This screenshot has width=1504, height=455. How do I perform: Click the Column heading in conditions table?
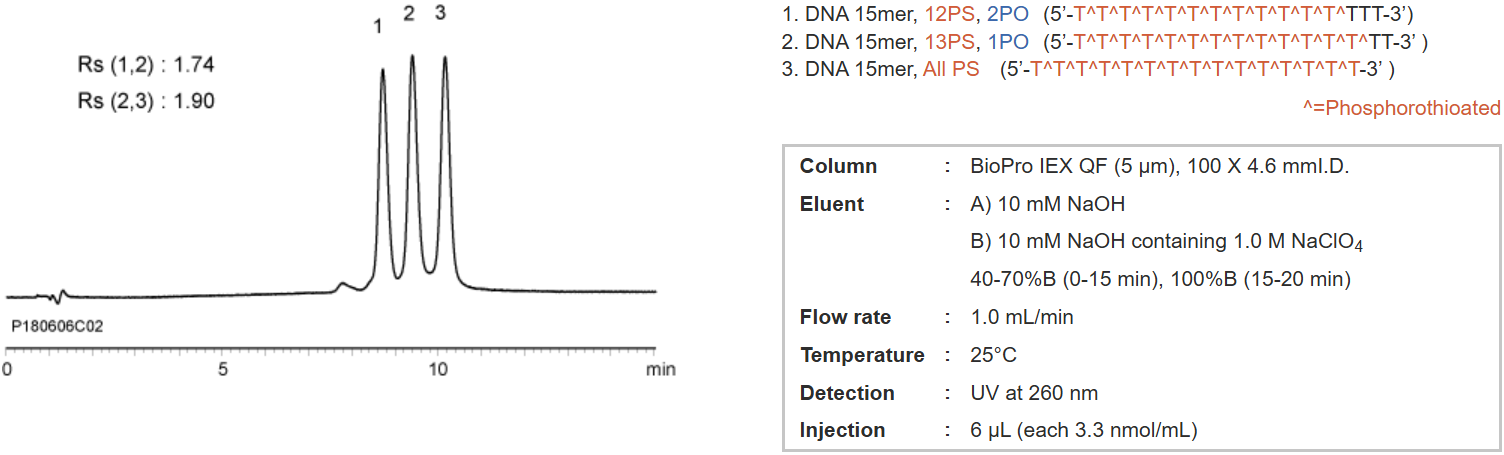pyautogui.click(x=838, y=167)
